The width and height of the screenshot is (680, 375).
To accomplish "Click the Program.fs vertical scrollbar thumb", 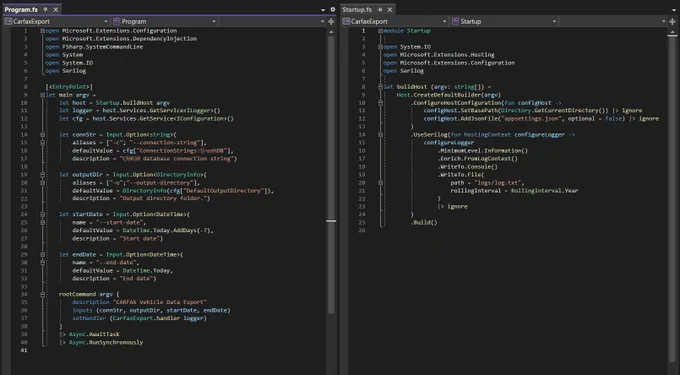I will tap(331, 174).
